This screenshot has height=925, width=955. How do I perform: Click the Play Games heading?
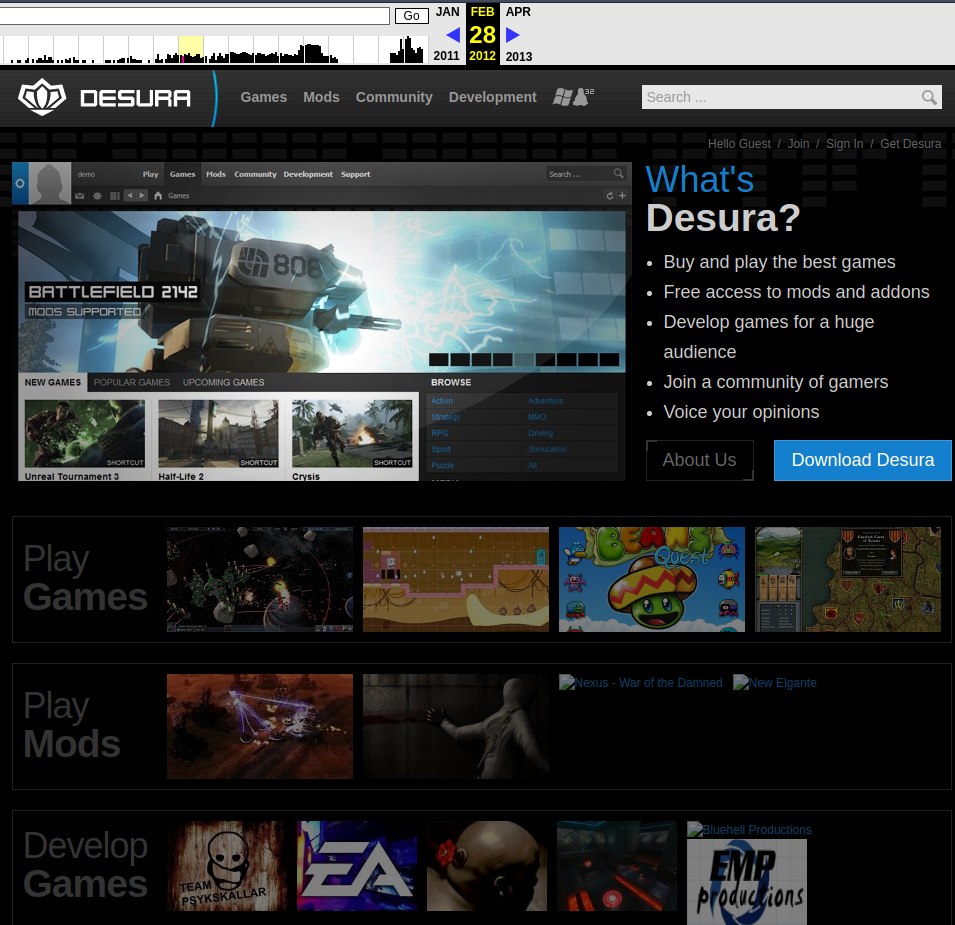point(85,578)
